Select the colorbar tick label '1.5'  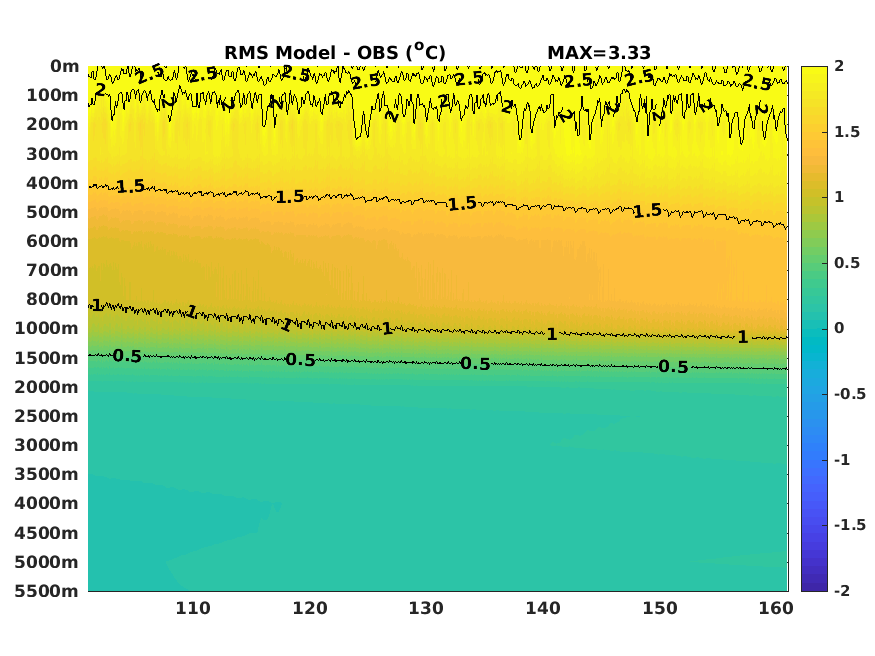point(847,132)
